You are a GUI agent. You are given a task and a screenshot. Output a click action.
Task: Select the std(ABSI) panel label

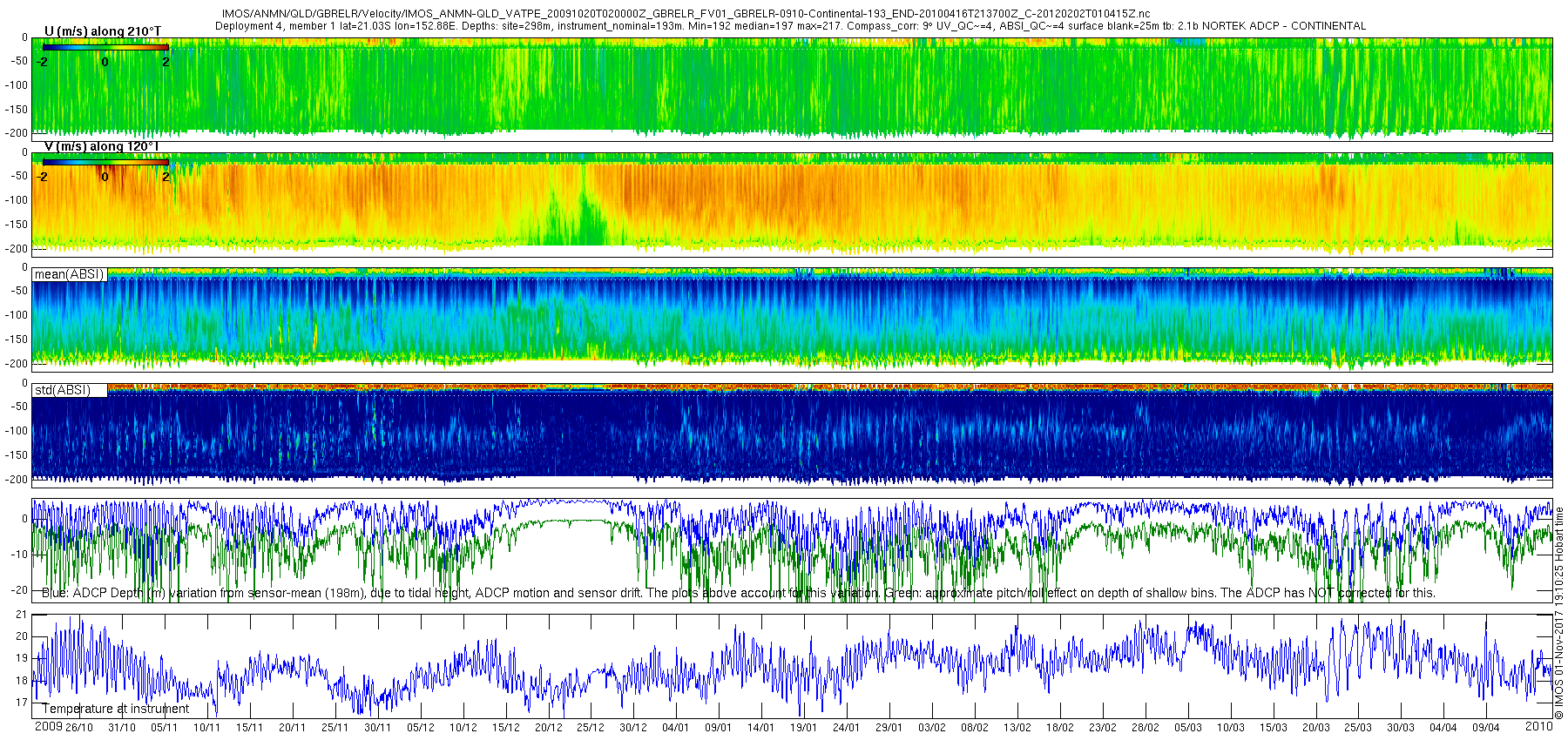[62, 390]
